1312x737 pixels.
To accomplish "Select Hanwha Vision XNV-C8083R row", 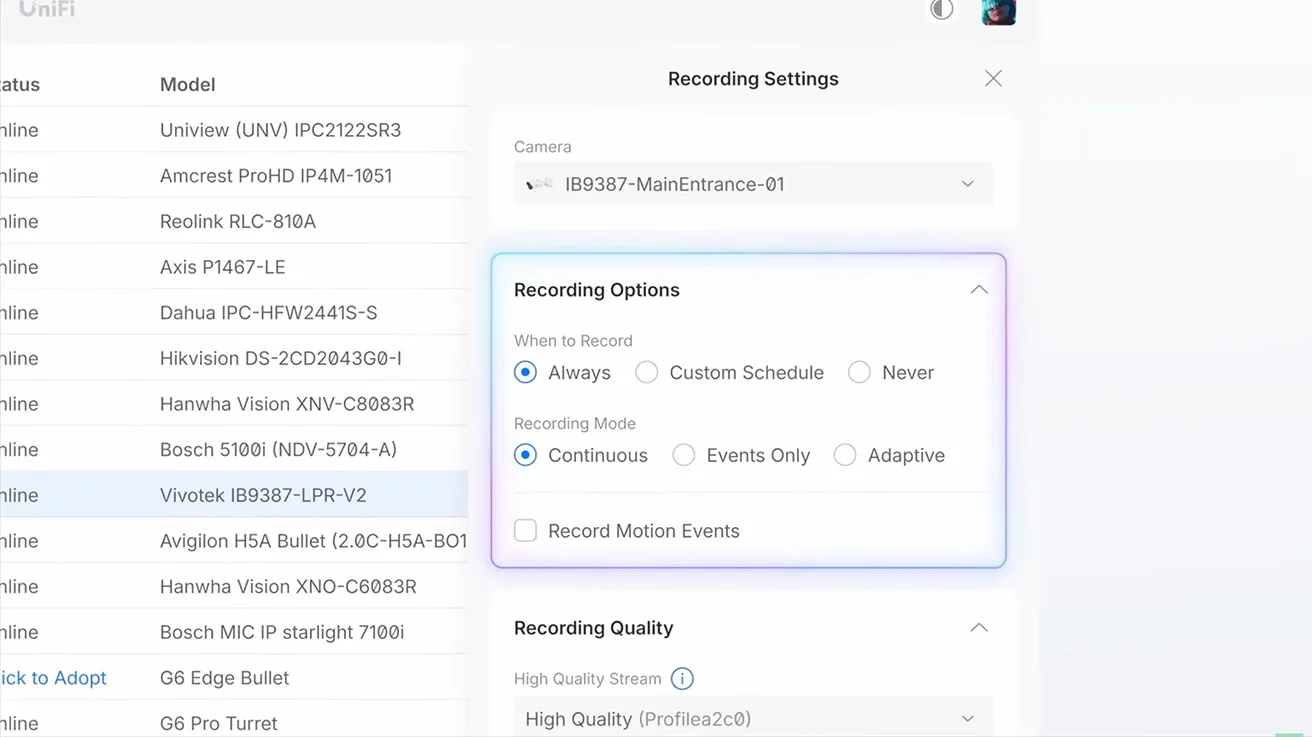I will [234, 404].
